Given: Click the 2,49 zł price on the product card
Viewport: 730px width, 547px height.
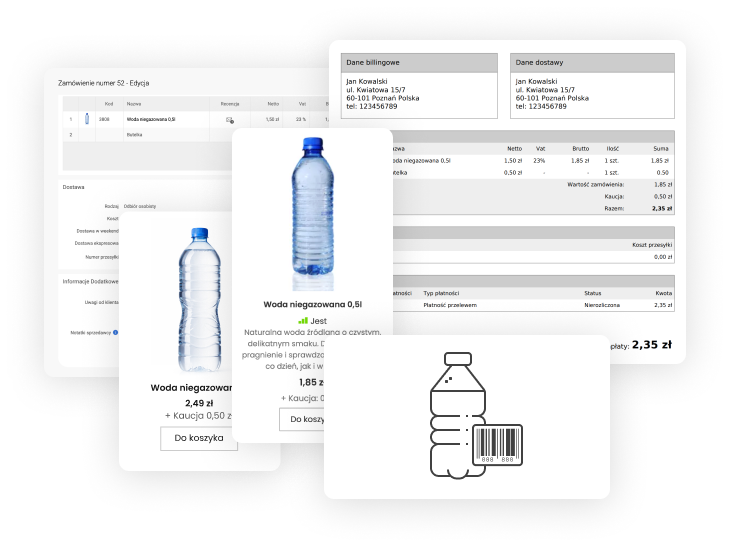Looking at the screenshot, I should point(199,403).
